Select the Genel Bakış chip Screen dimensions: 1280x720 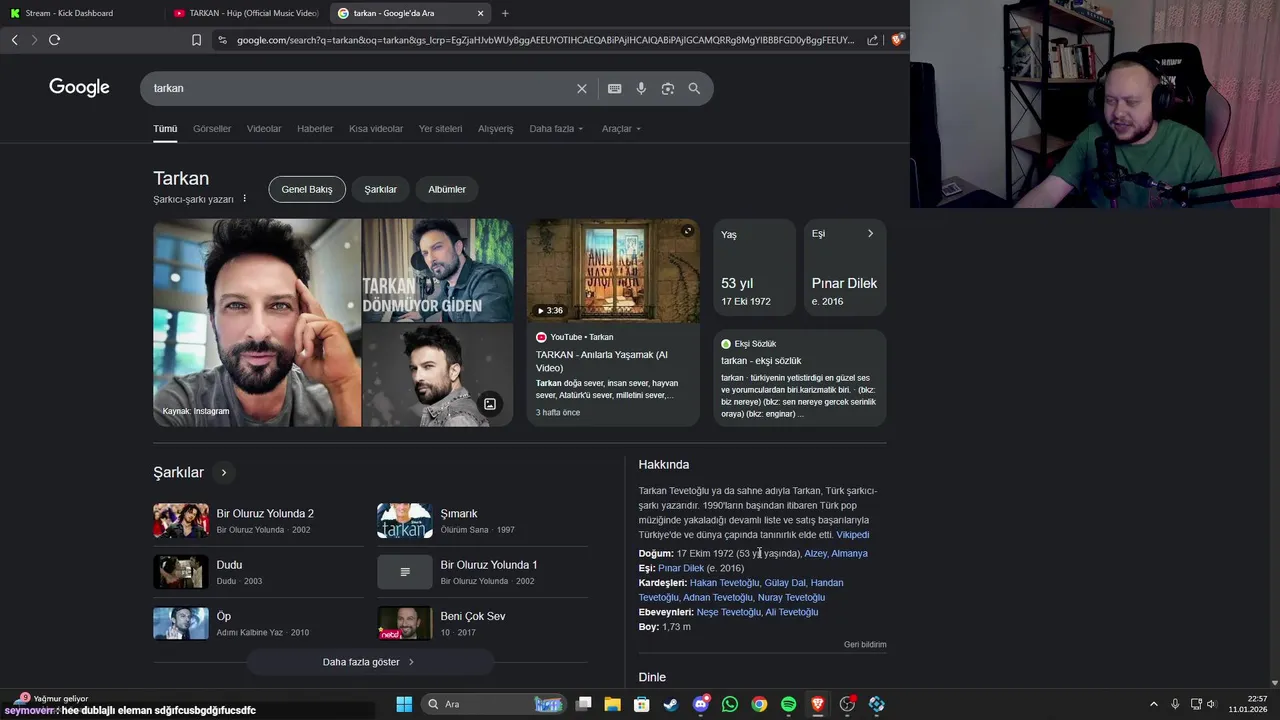coord(307,189)
